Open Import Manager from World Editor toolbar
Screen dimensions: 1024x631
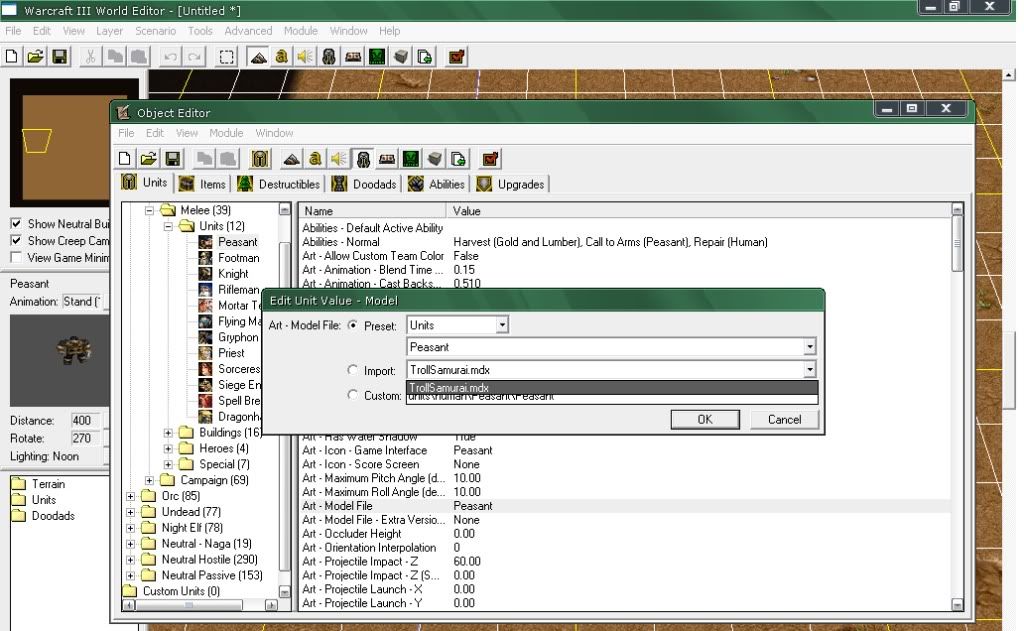tap(425, 57)
